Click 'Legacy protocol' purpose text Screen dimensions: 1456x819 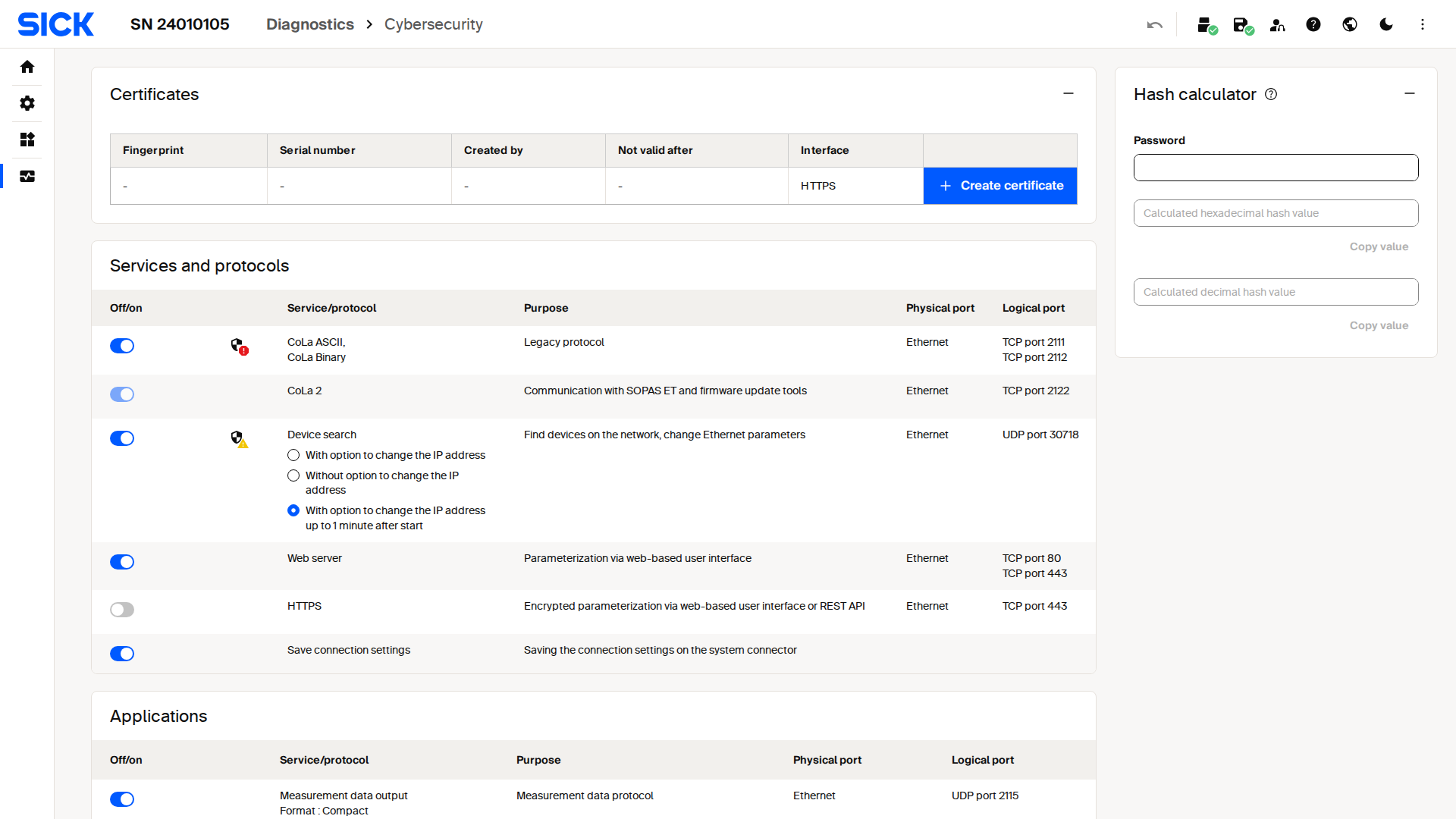pyautogui.click(x=563, y=342)
